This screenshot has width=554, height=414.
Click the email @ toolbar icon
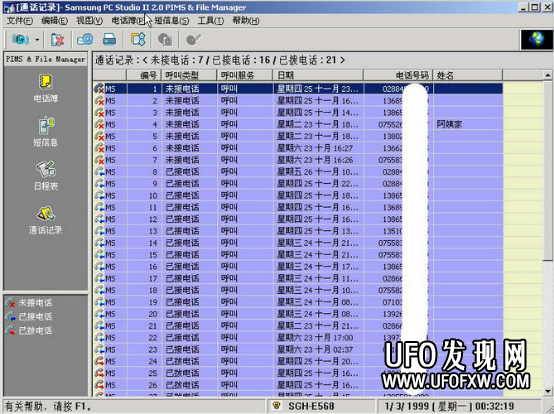tap(85, 39)
